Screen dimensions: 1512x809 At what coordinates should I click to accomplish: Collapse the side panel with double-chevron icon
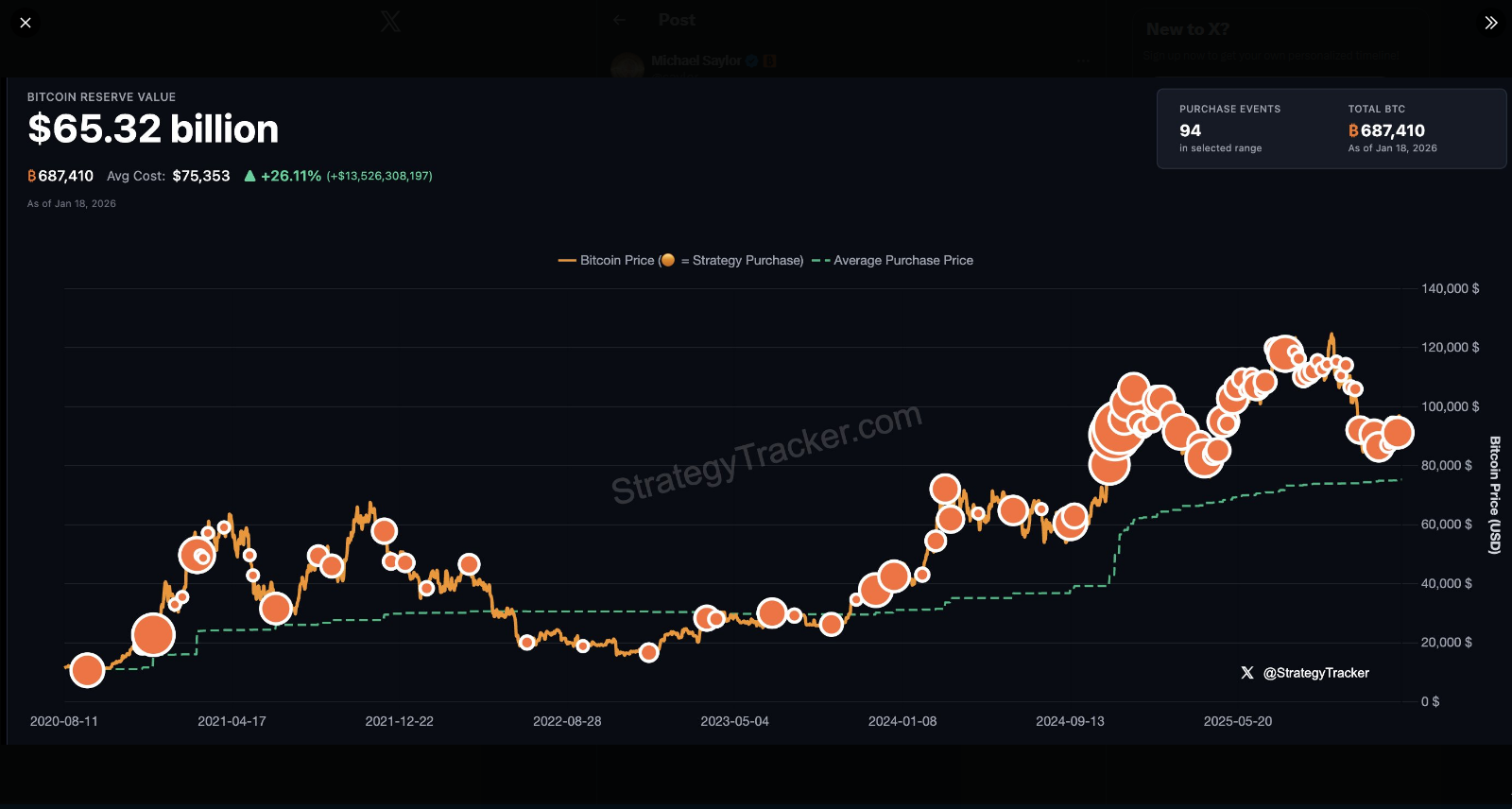click(1490, 23)
